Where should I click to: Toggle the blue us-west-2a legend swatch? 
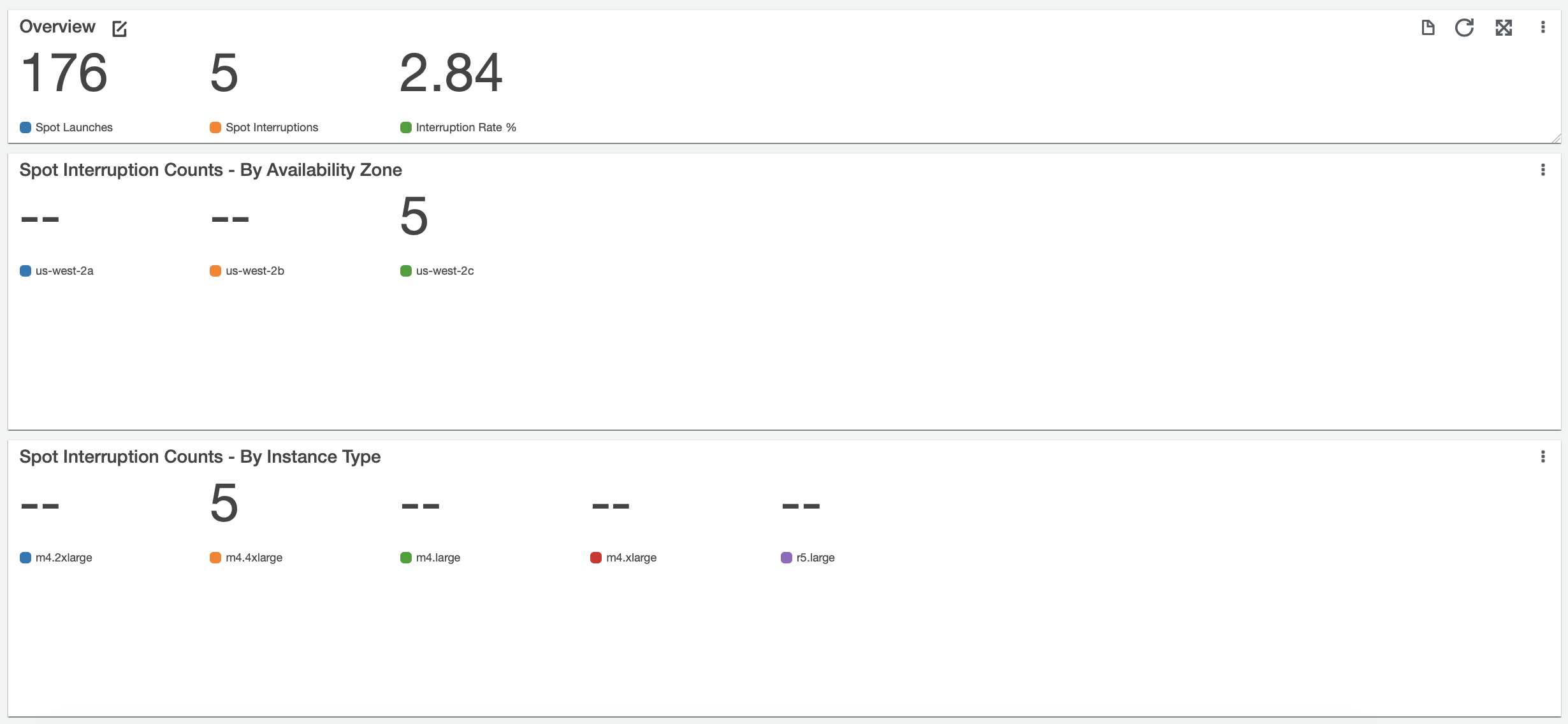coord(25,271)
